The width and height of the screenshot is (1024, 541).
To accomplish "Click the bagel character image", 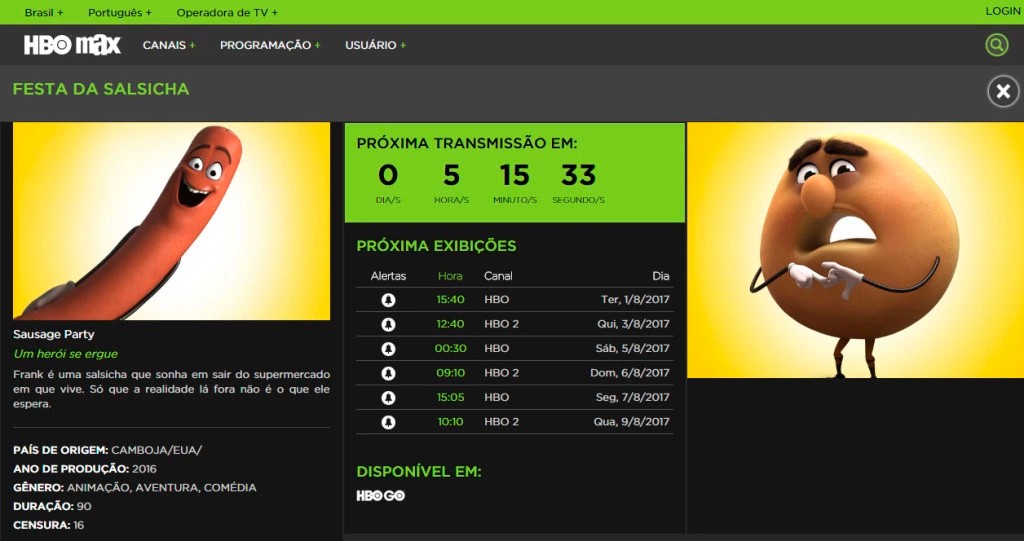I will point(855,250).
